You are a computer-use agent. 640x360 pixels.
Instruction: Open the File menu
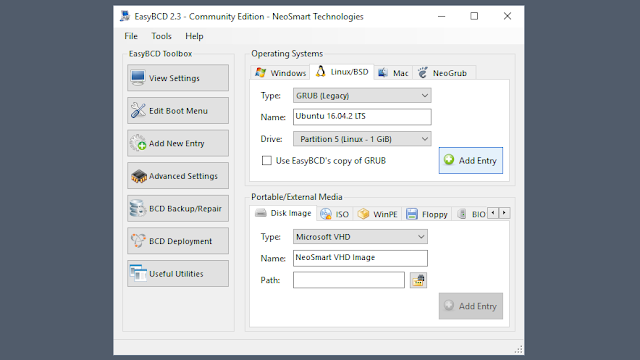(x=131, y=36)
